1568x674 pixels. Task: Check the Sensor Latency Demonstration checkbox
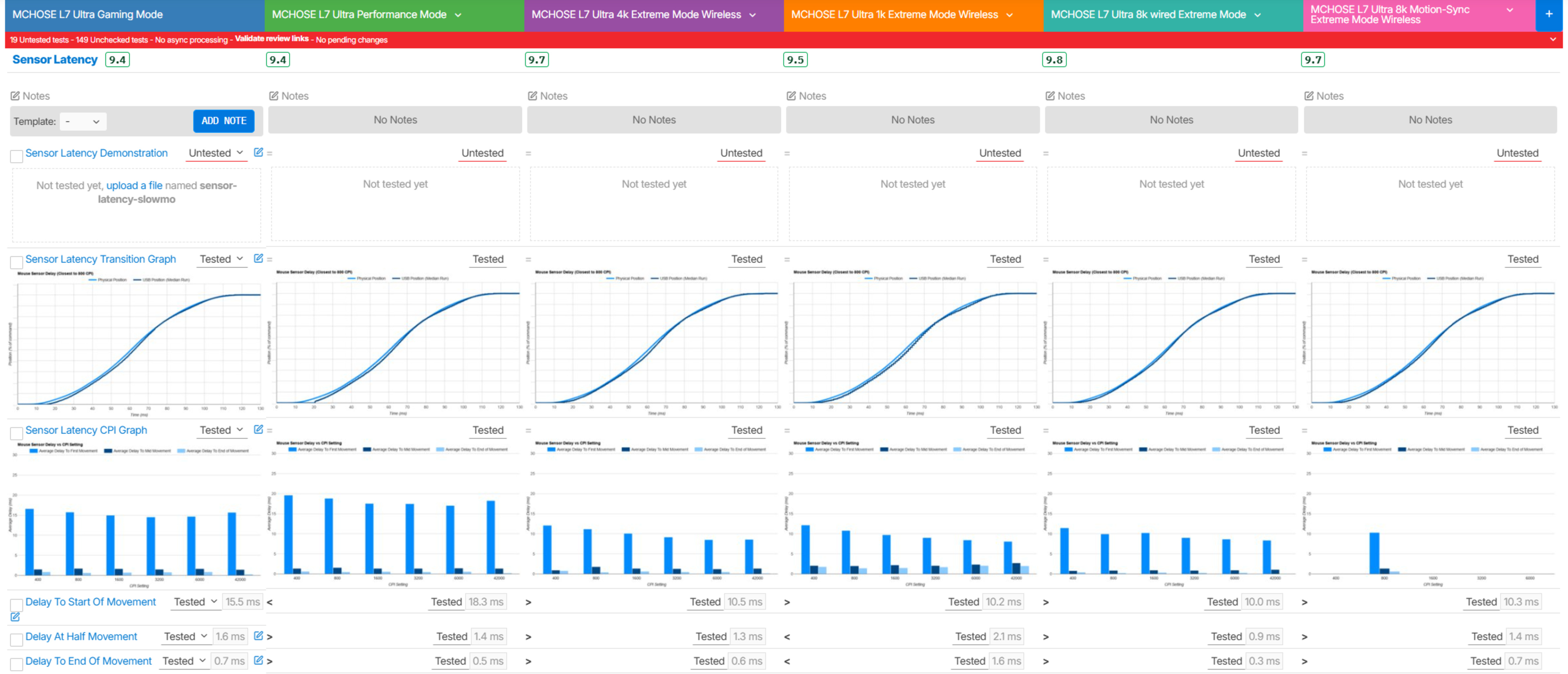pos(16,156)
